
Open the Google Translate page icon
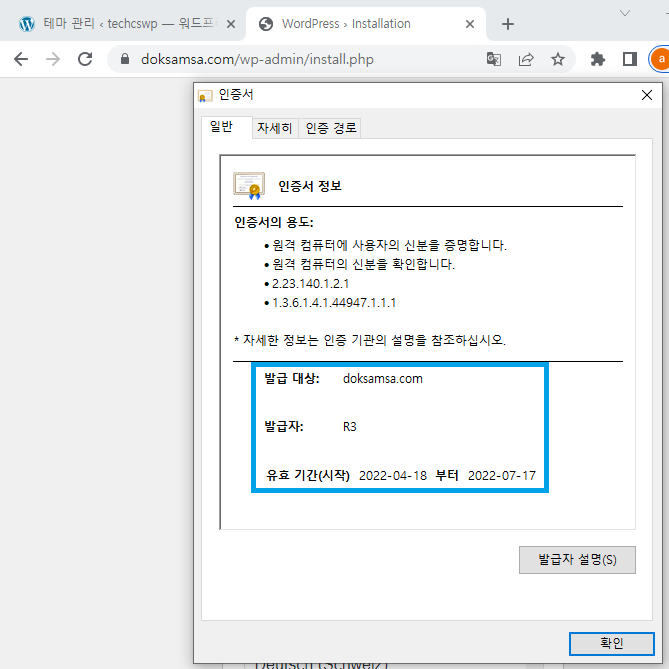coord(494,59)
